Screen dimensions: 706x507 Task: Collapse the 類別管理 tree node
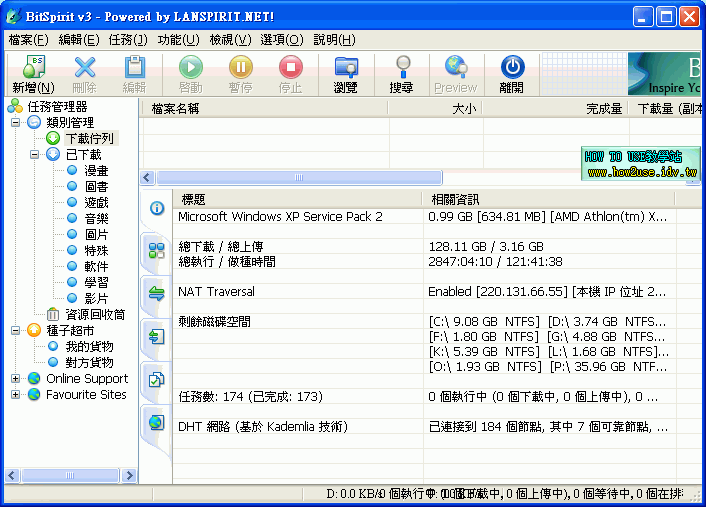[x=16, y=122]
